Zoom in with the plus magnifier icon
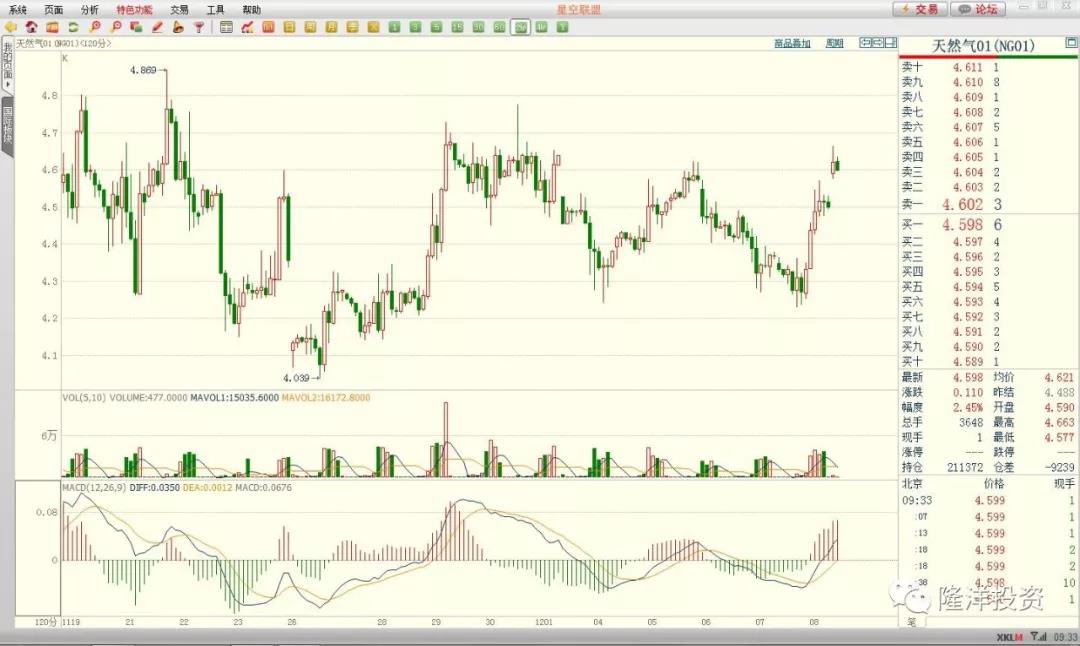This screenshot has height=646, width=1080. (x=94, y=27)
